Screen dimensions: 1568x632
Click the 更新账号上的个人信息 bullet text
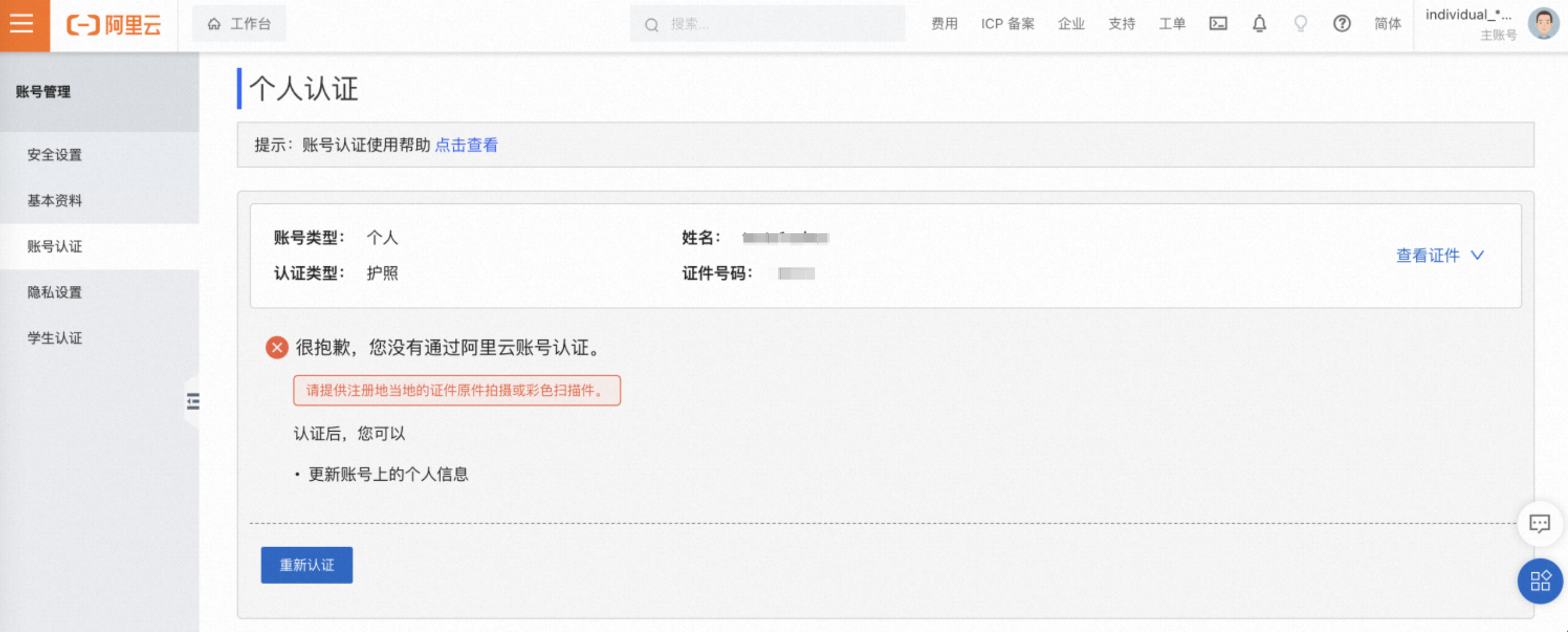[388, 474]
